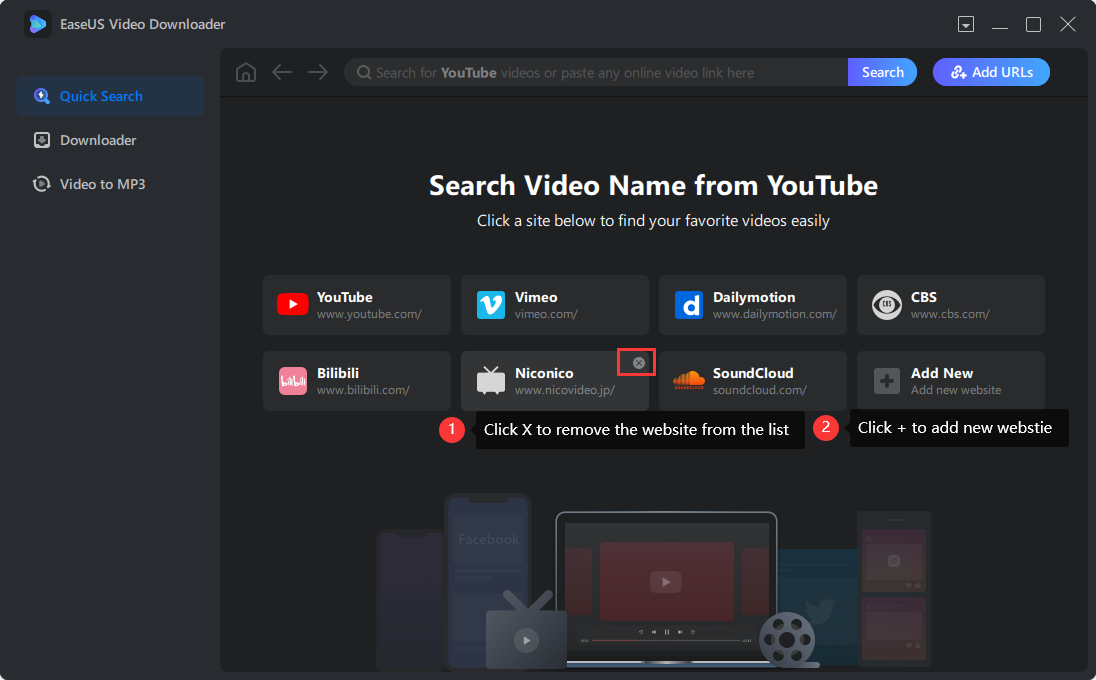
Task: Click the Add URLs button
Action: coord(990,72)
